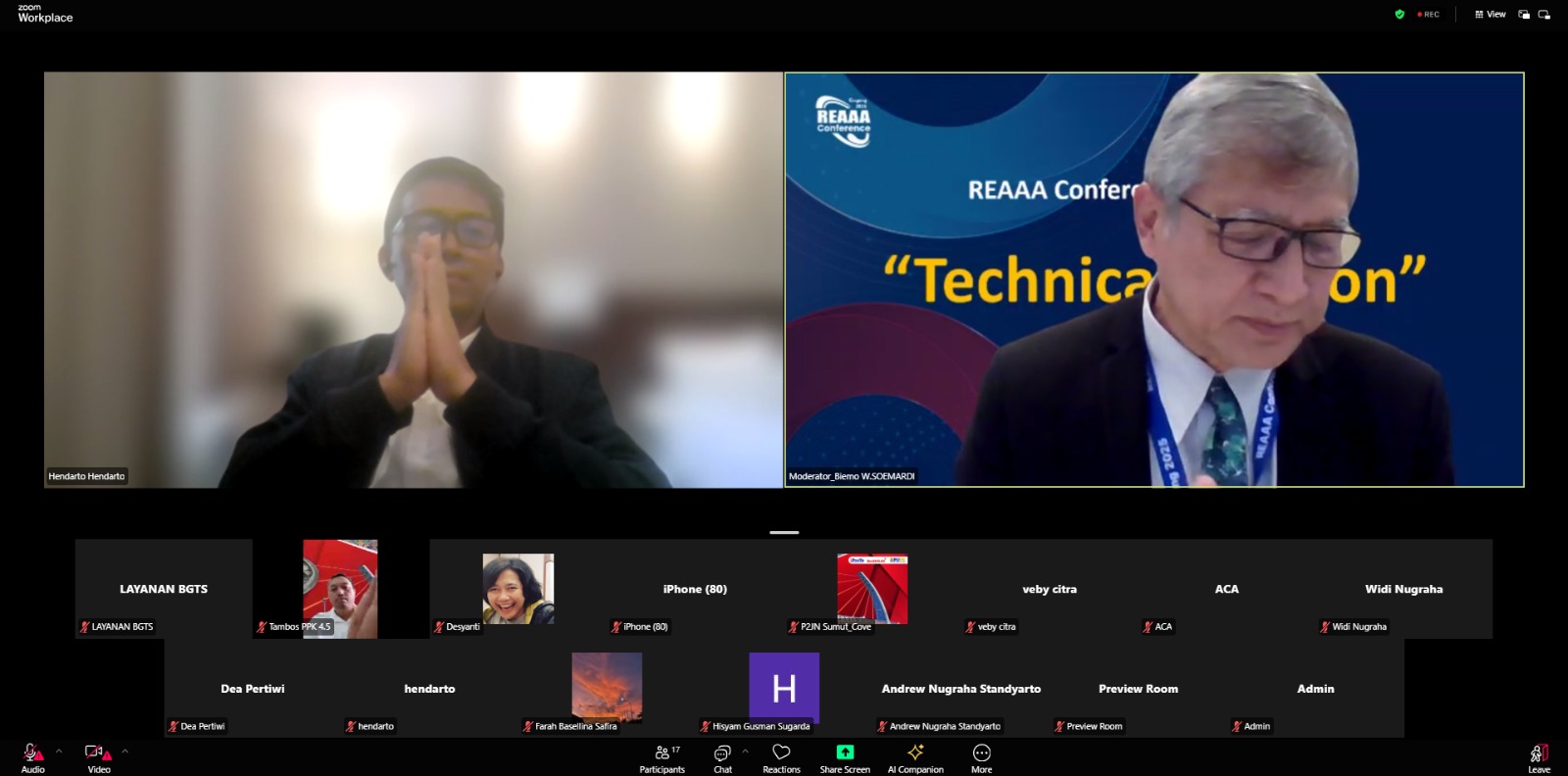Select the Moderator Biemo W.SOEMARDI video

coord(1153,279)
